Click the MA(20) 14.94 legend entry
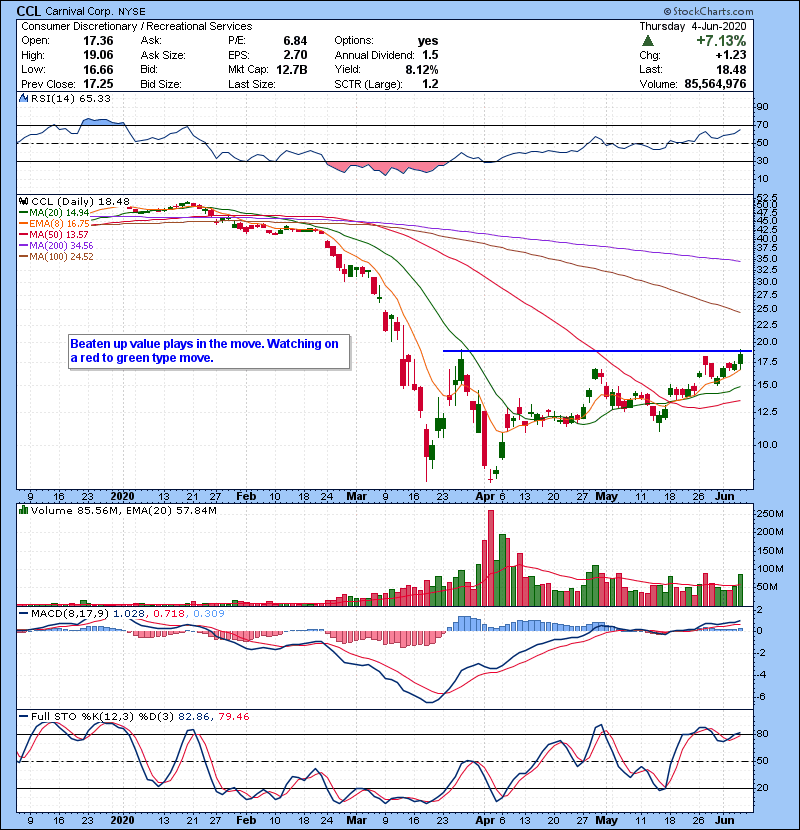Image resolution: width=800 pixels, height=830 pixels. [59, 213]
